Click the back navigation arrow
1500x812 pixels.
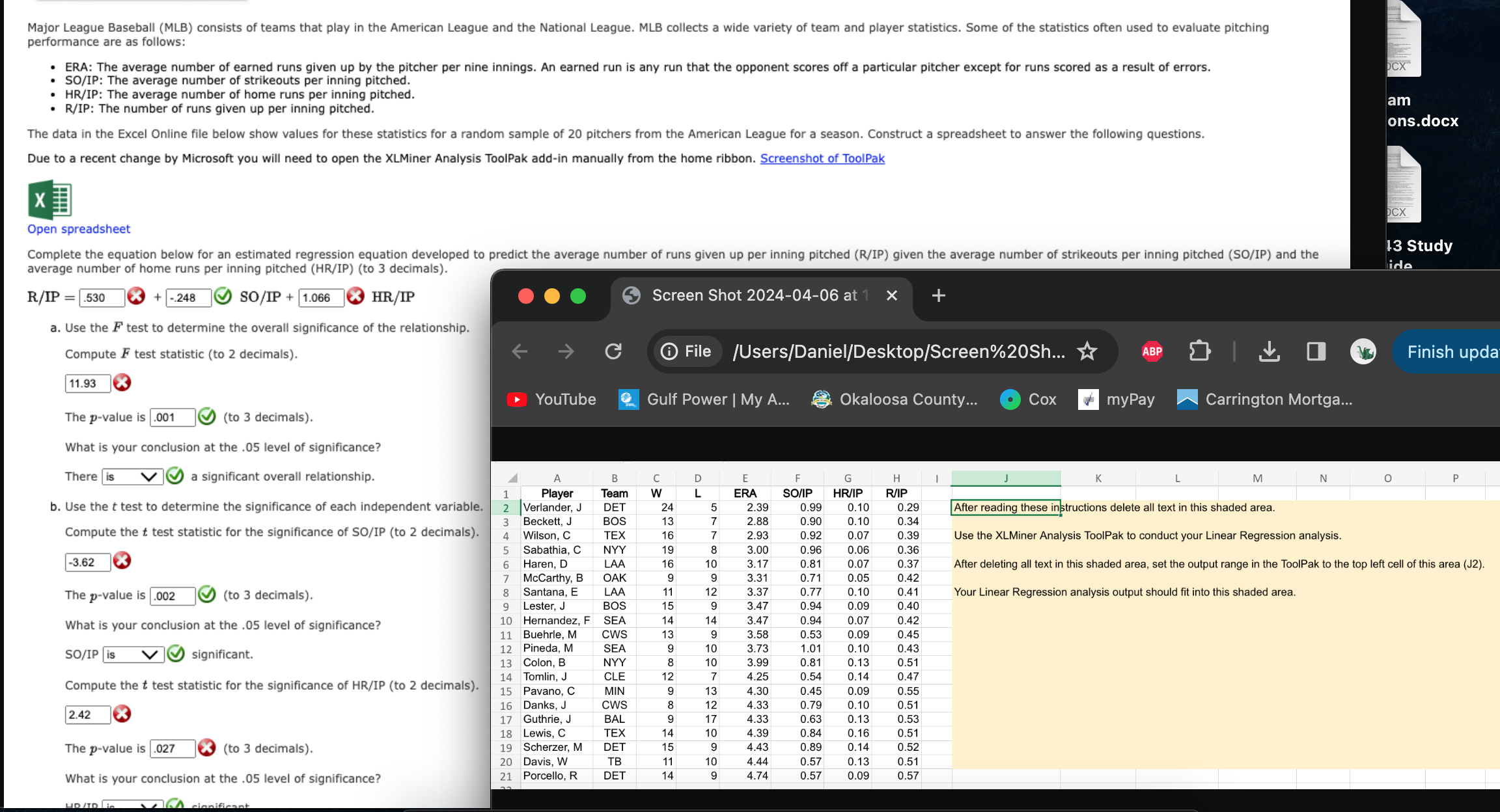click(519, 351)
